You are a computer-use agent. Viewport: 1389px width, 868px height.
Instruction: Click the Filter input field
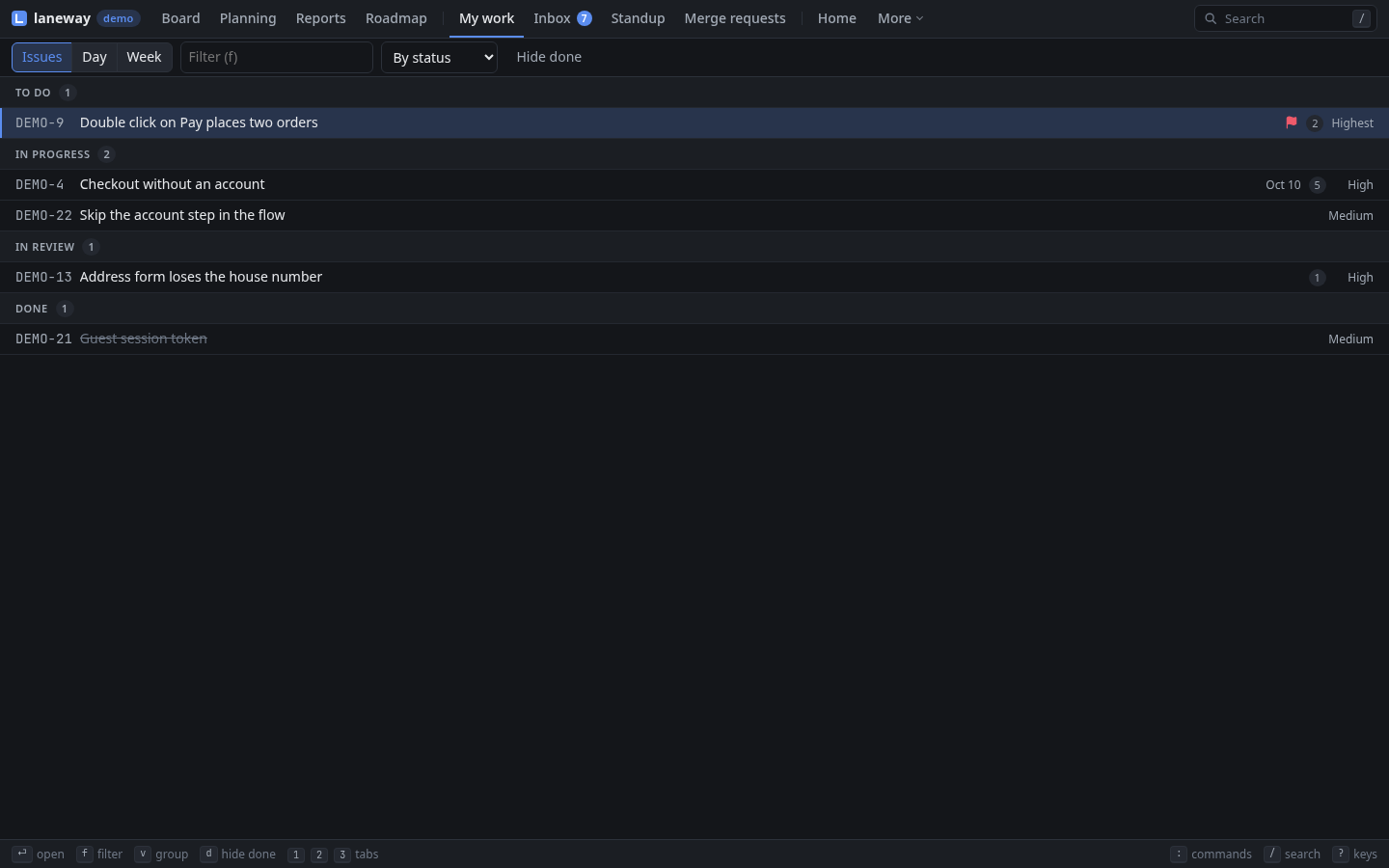click(277, 57)
